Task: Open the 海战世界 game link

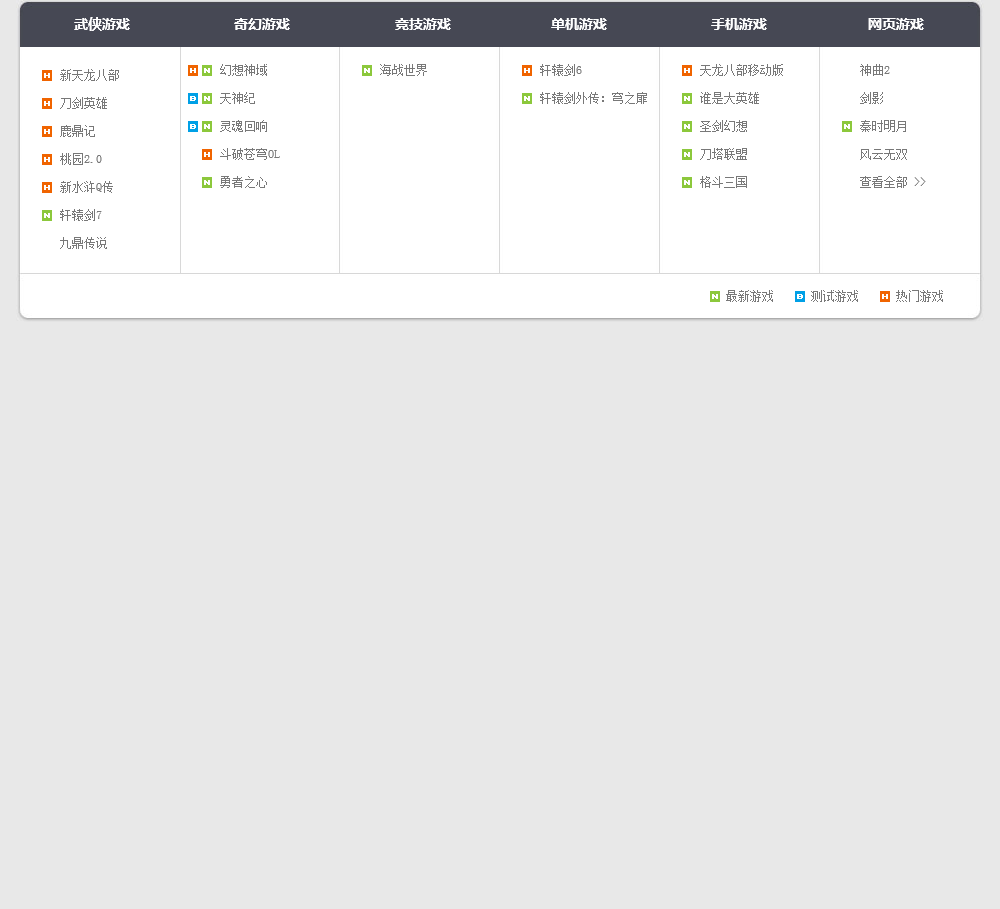Action: point(404,70)
